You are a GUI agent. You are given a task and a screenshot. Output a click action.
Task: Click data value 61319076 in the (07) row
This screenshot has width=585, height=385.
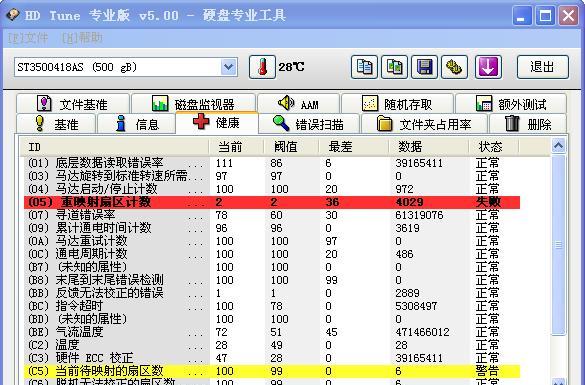tap(419, 215)
